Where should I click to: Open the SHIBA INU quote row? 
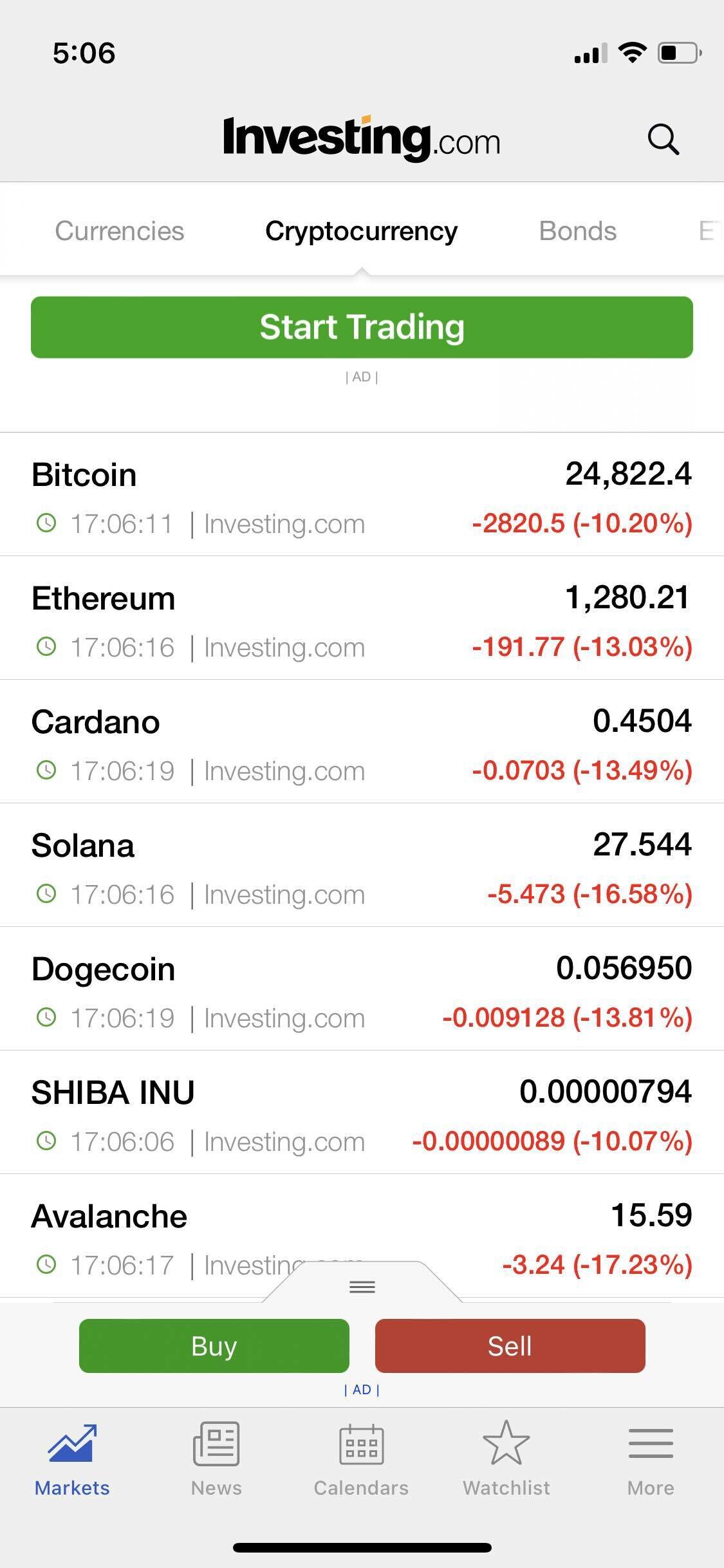pyautogui.click(x=362, y=1112)
